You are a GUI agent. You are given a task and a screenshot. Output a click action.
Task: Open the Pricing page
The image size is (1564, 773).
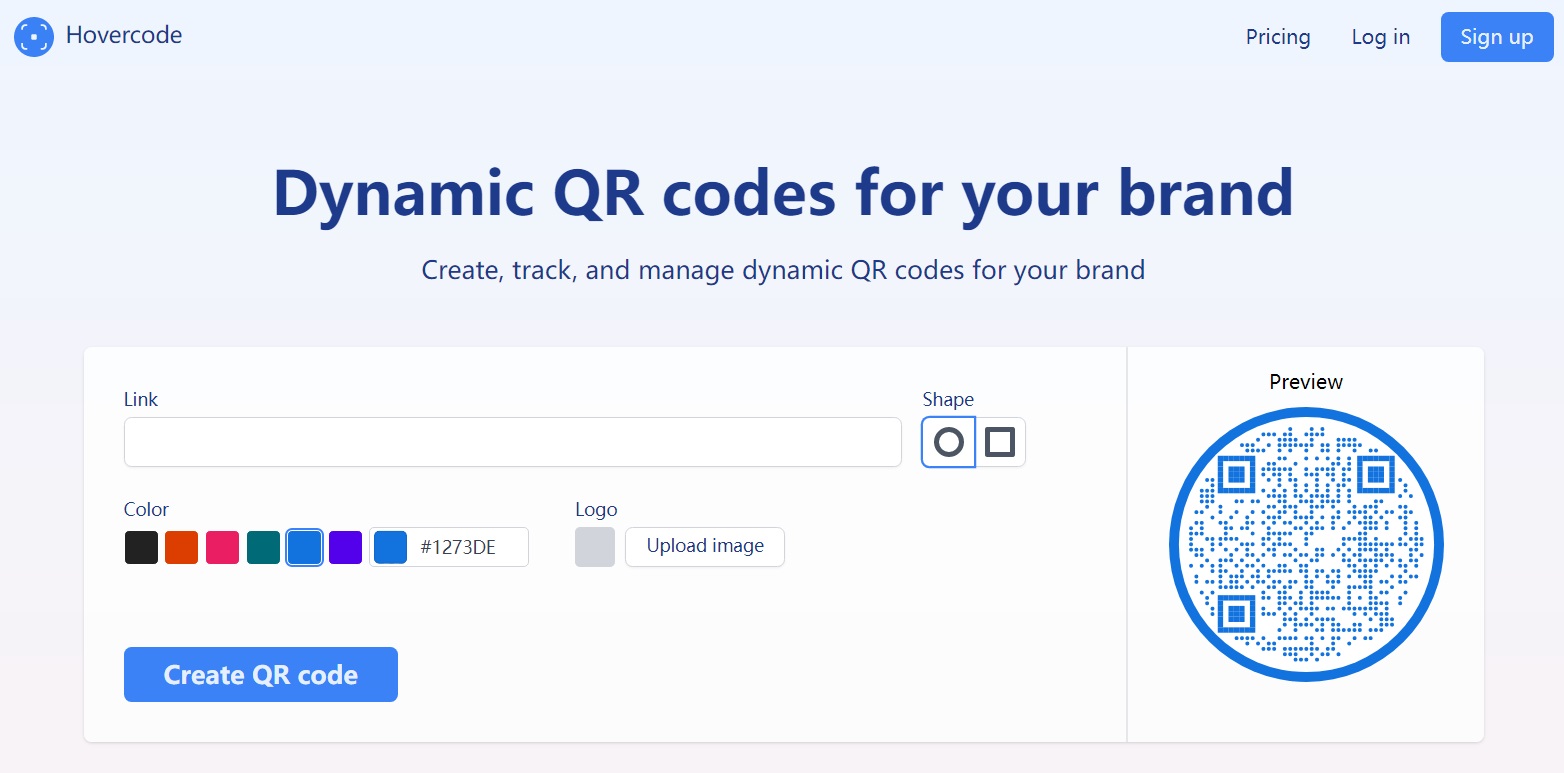point(1278,37)
